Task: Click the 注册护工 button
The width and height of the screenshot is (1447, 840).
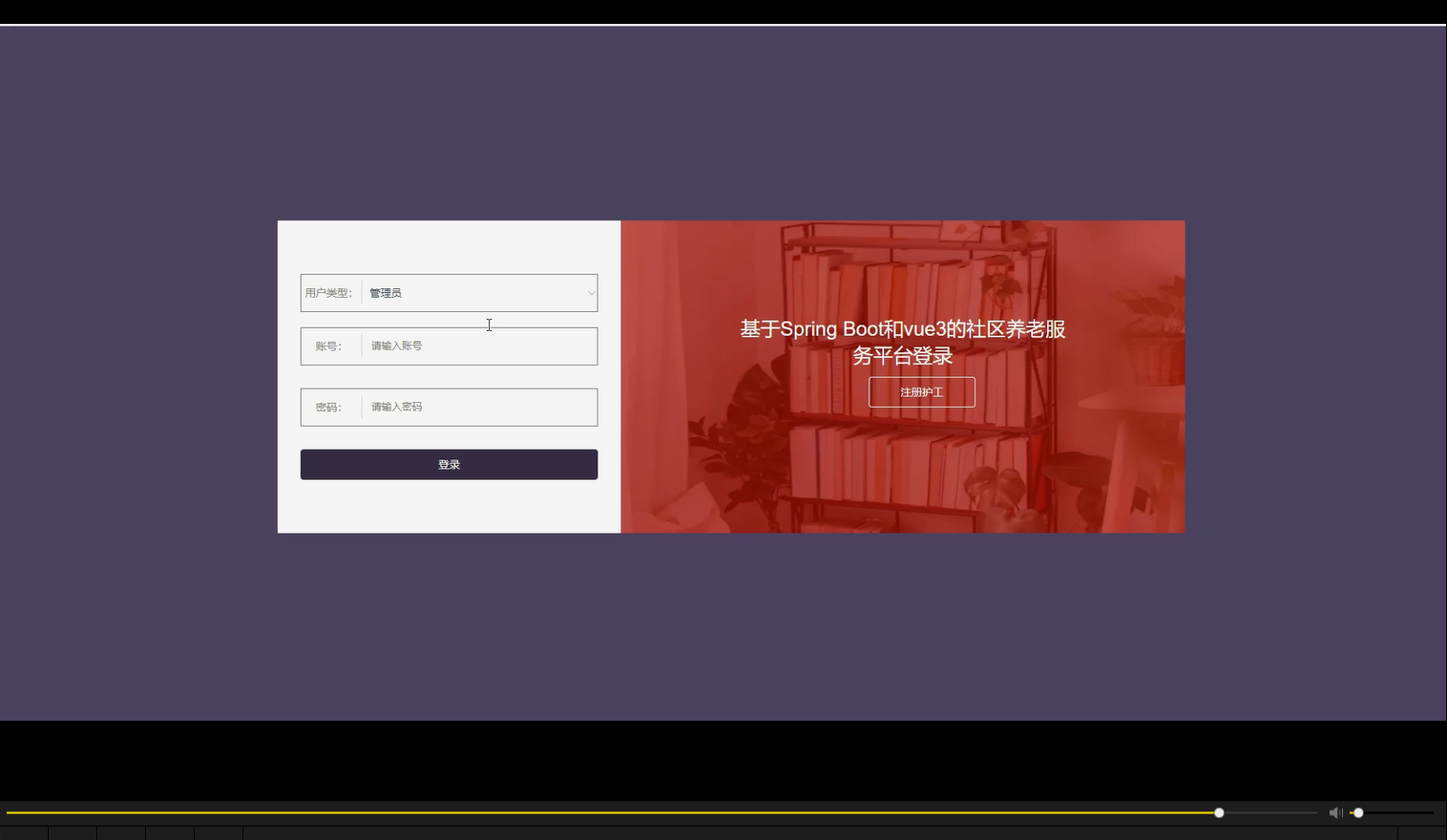Action: pyautogui.click(x=922, y=392)
